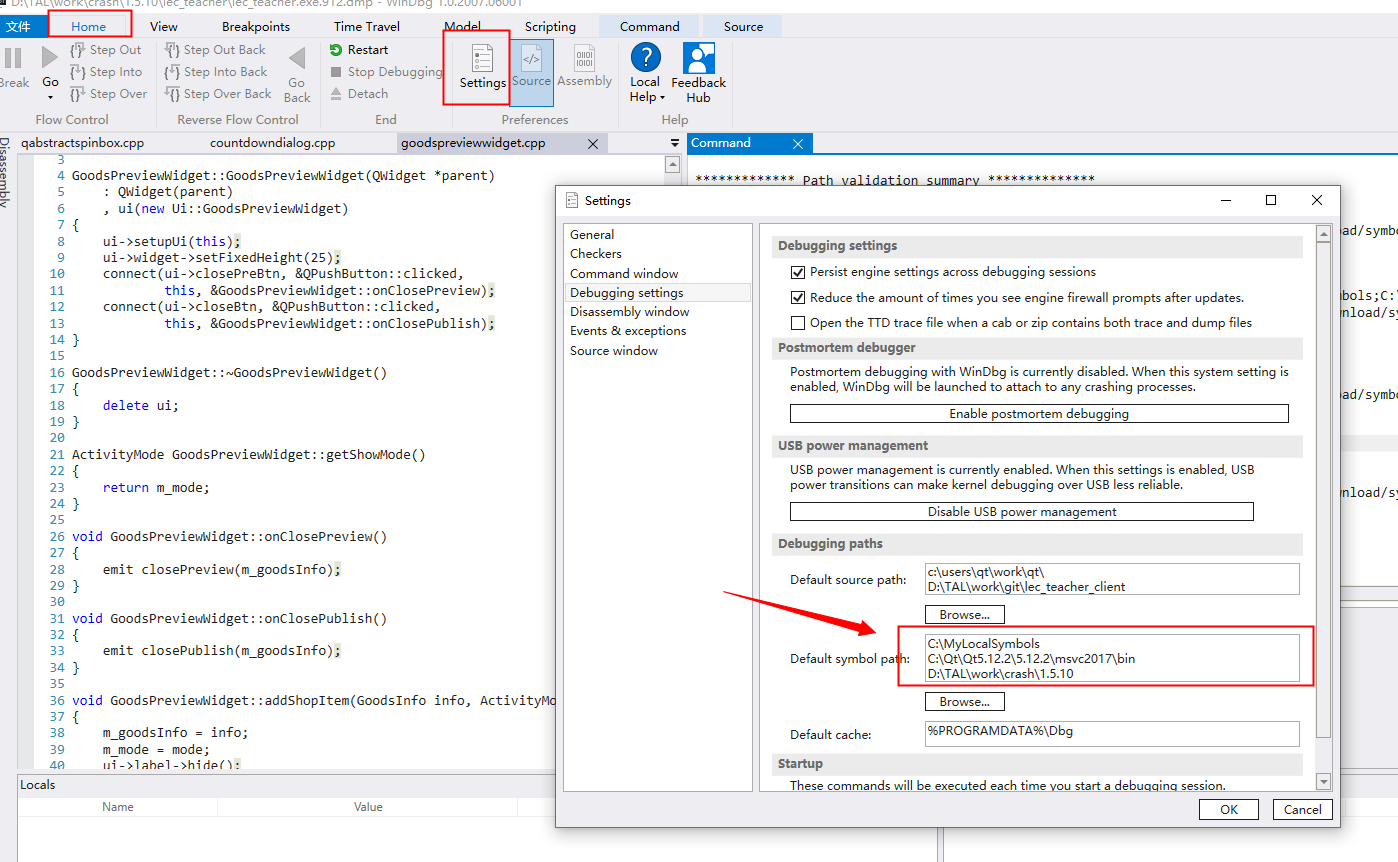Click the Value column header in Locals
The image size is (1398, 862).
[x=368, y=807]
